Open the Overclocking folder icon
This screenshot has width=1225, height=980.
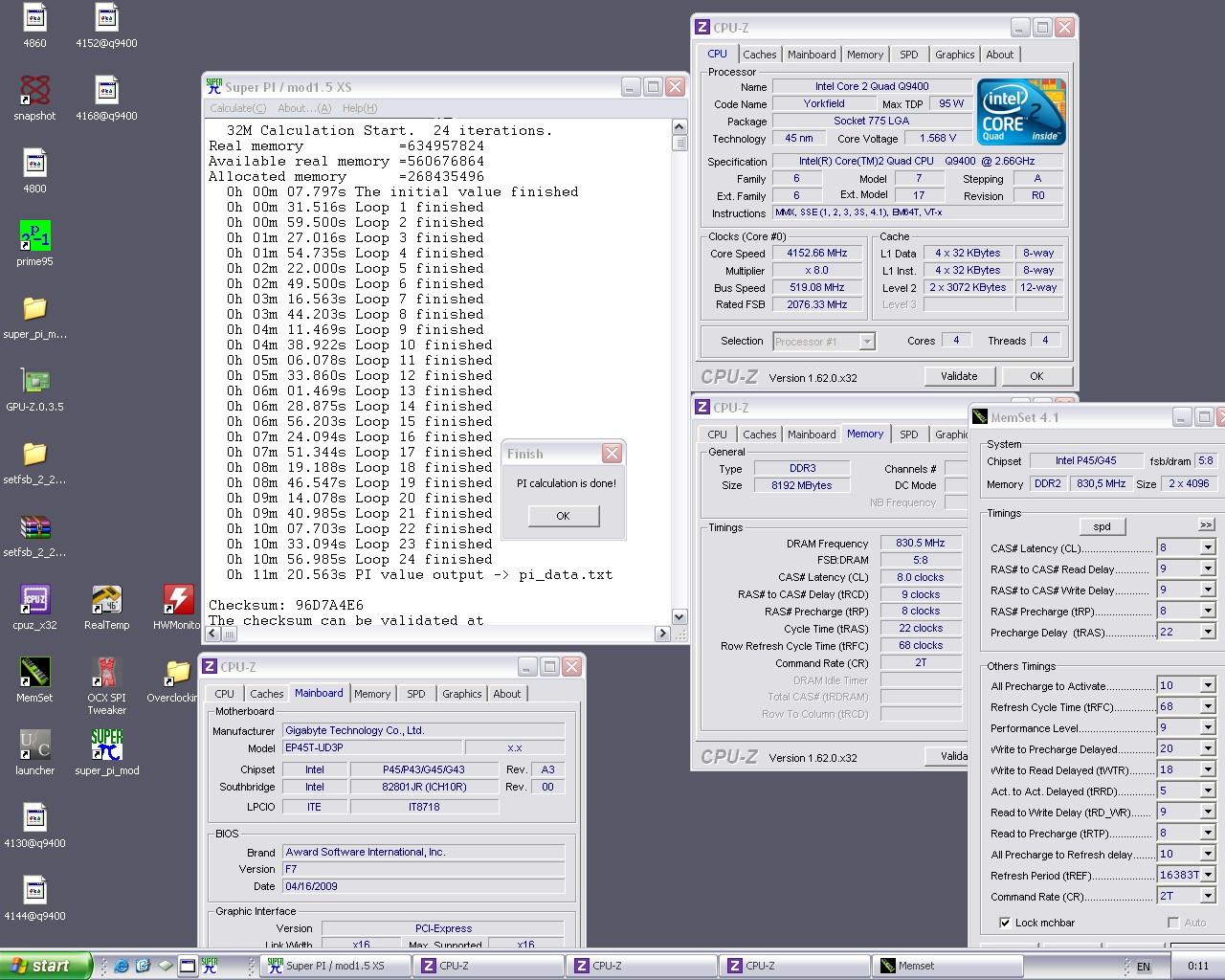click(x=178, y=674)
